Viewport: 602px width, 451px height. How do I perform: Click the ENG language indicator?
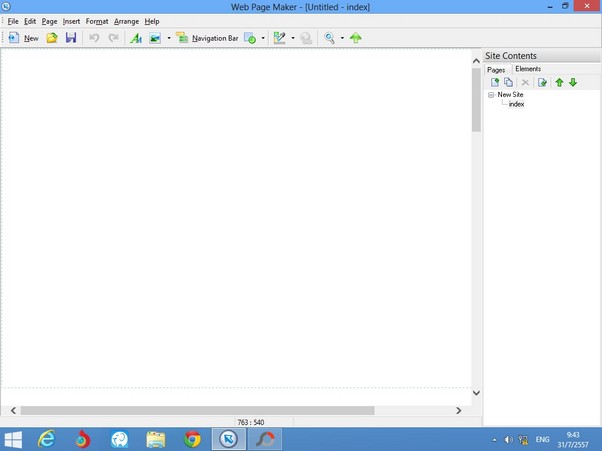pos(542,439)
